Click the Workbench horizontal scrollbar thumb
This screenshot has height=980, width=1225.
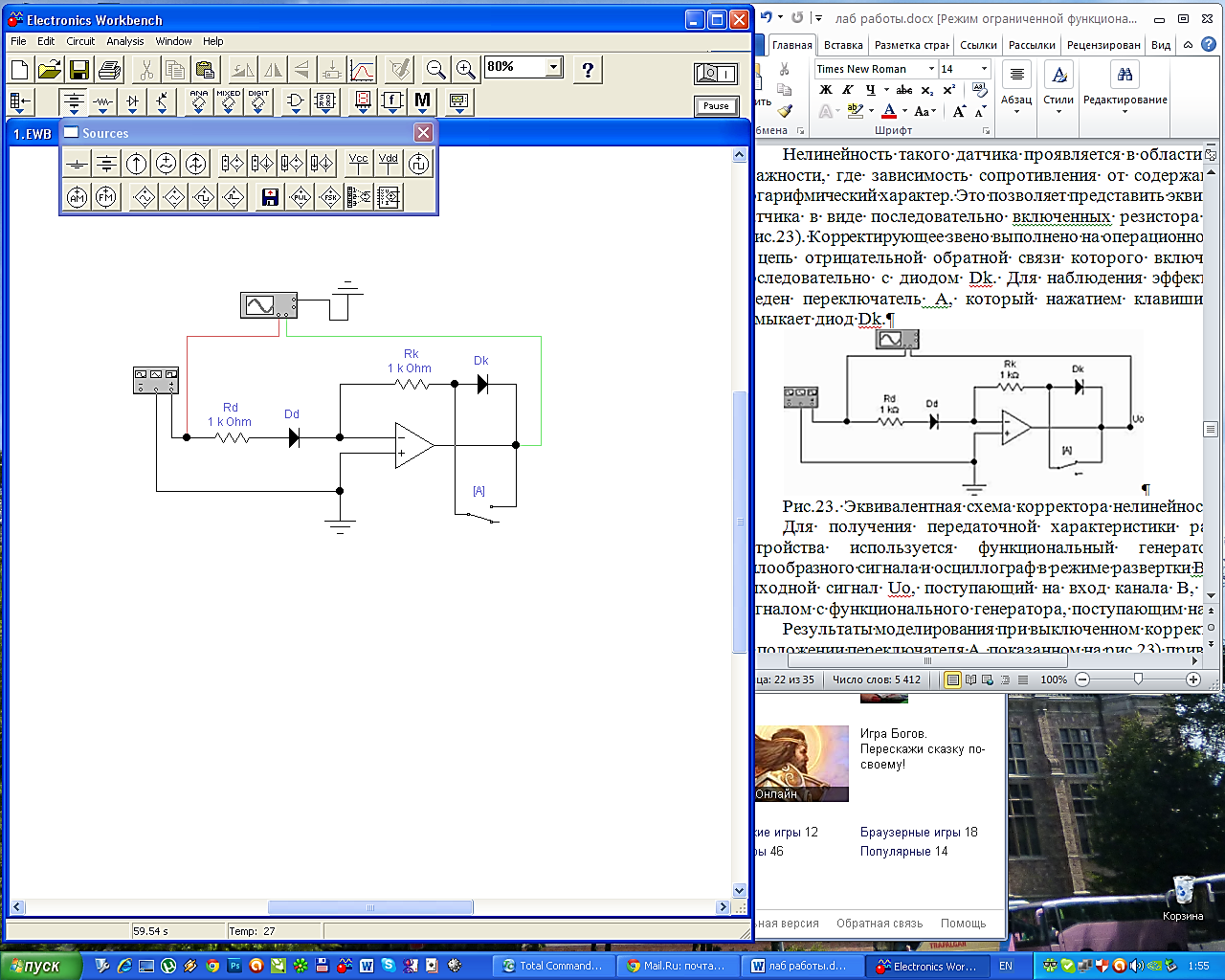[x=370, y=907]
